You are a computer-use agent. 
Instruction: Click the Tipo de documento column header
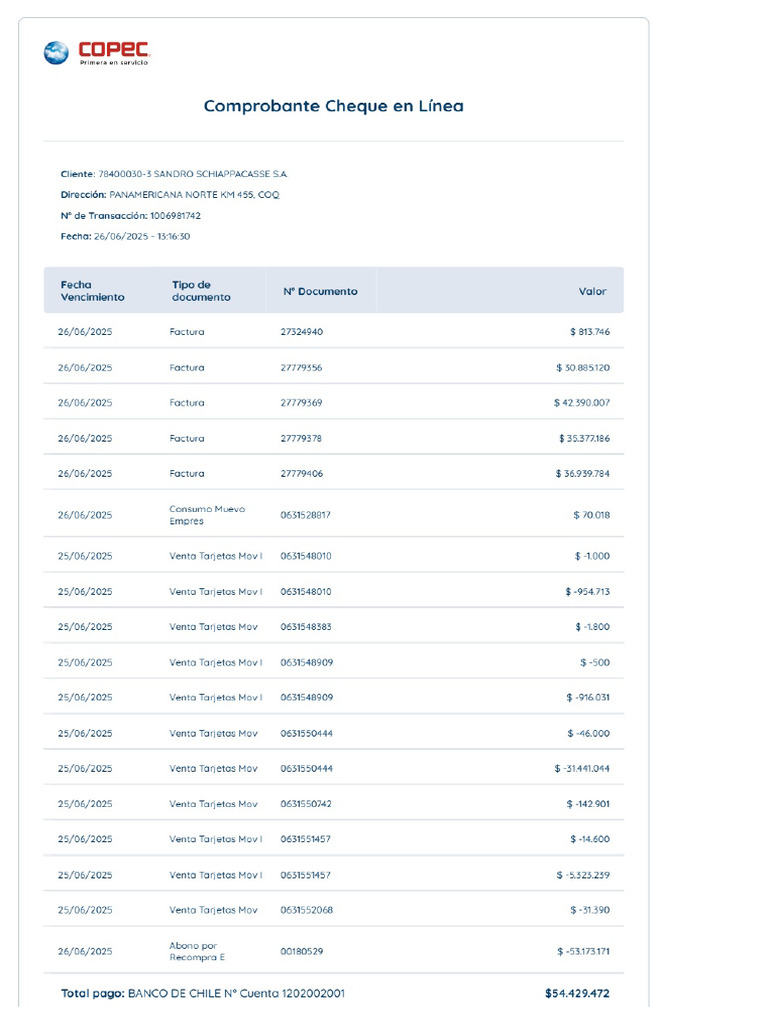coord(200,291)
